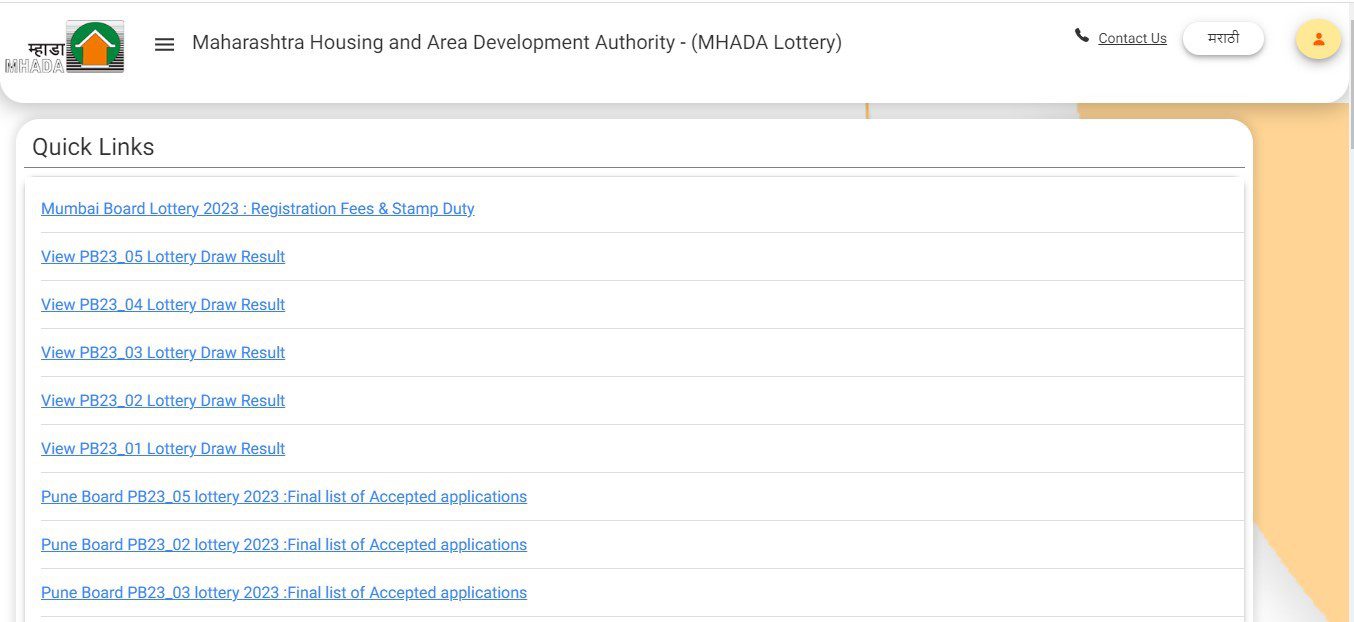
Task: View PB23_05 Lottery Draw Result
Action: 163,256
